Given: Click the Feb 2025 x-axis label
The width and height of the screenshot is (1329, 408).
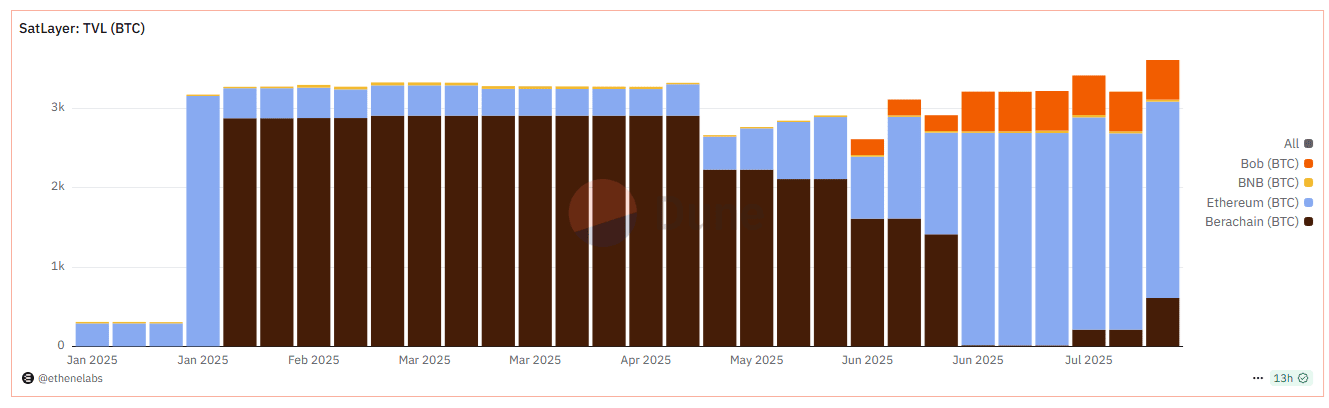Looking at the screenshot, I should pyautogui.click(x=314, y=360).
